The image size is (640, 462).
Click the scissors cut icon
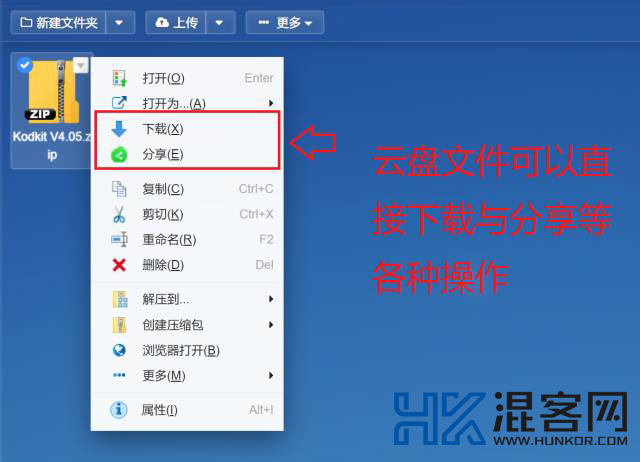point(119,214)
